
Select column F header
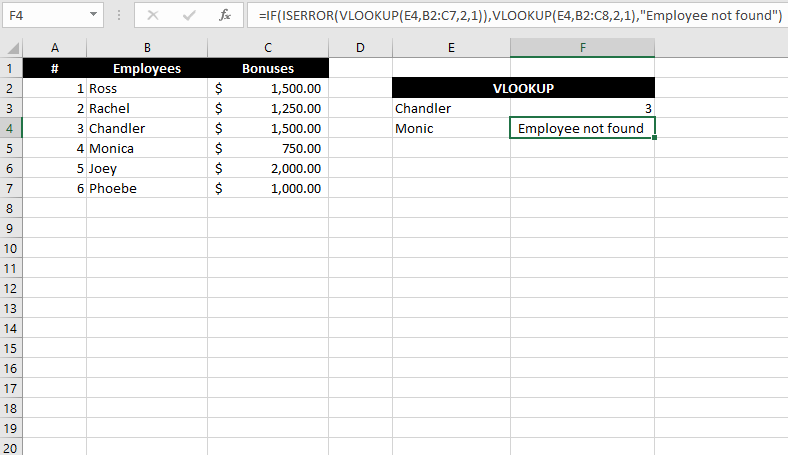(x=582, y=48)
